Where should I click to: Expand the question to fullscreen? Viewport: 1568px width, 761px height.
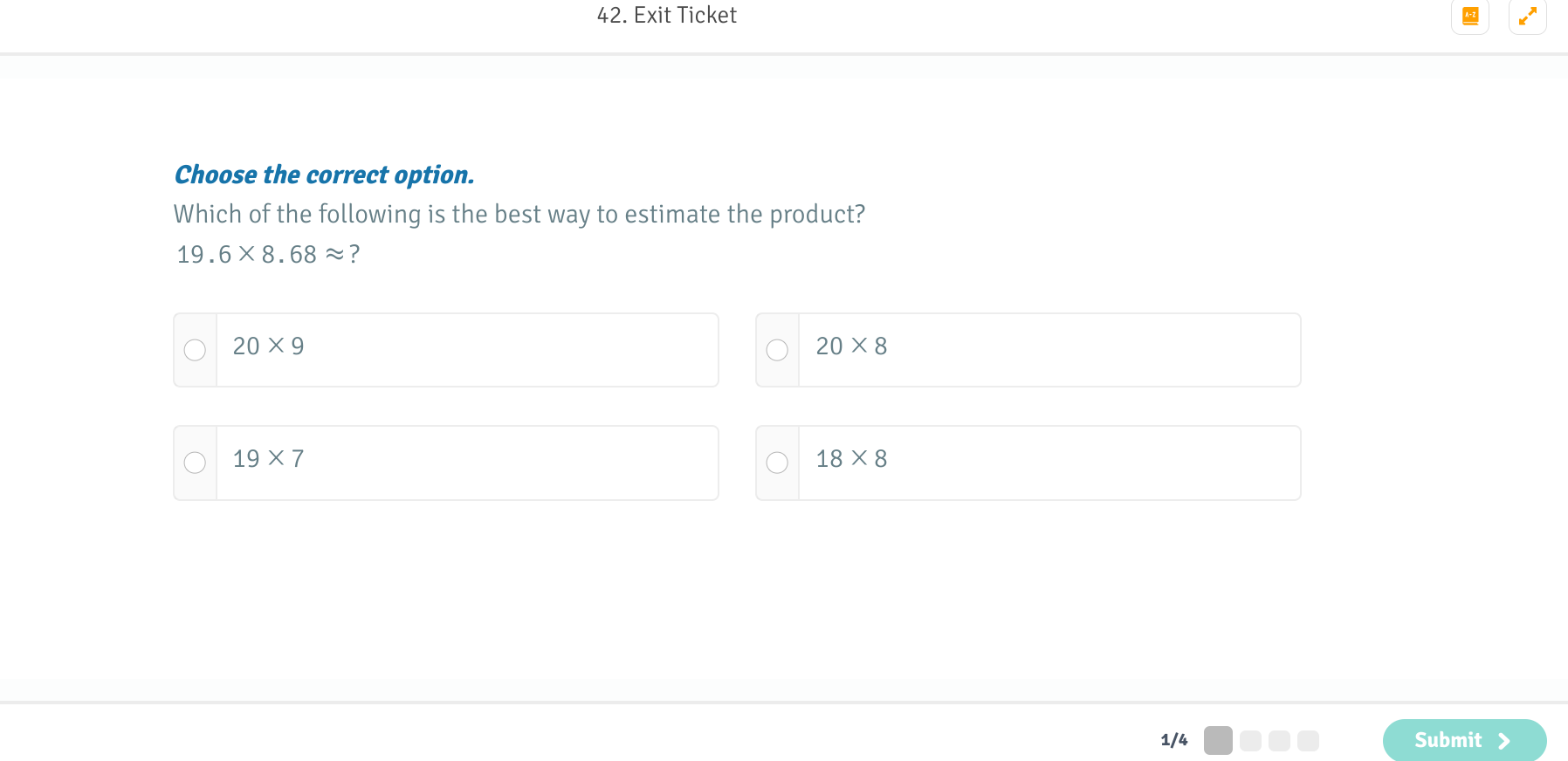(1527, 16)
